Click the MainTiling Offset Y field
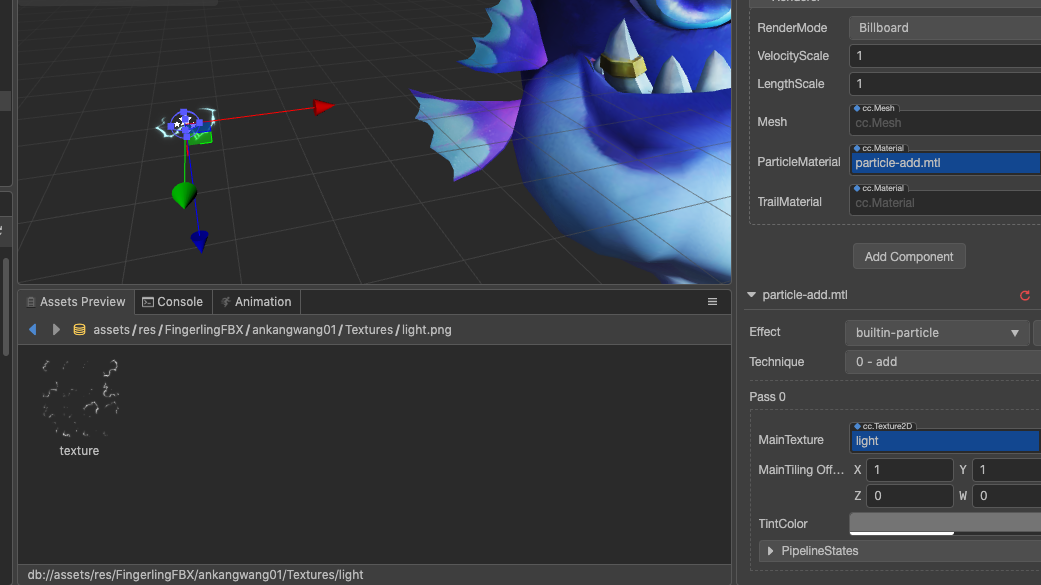 (x=1006, y=469)
